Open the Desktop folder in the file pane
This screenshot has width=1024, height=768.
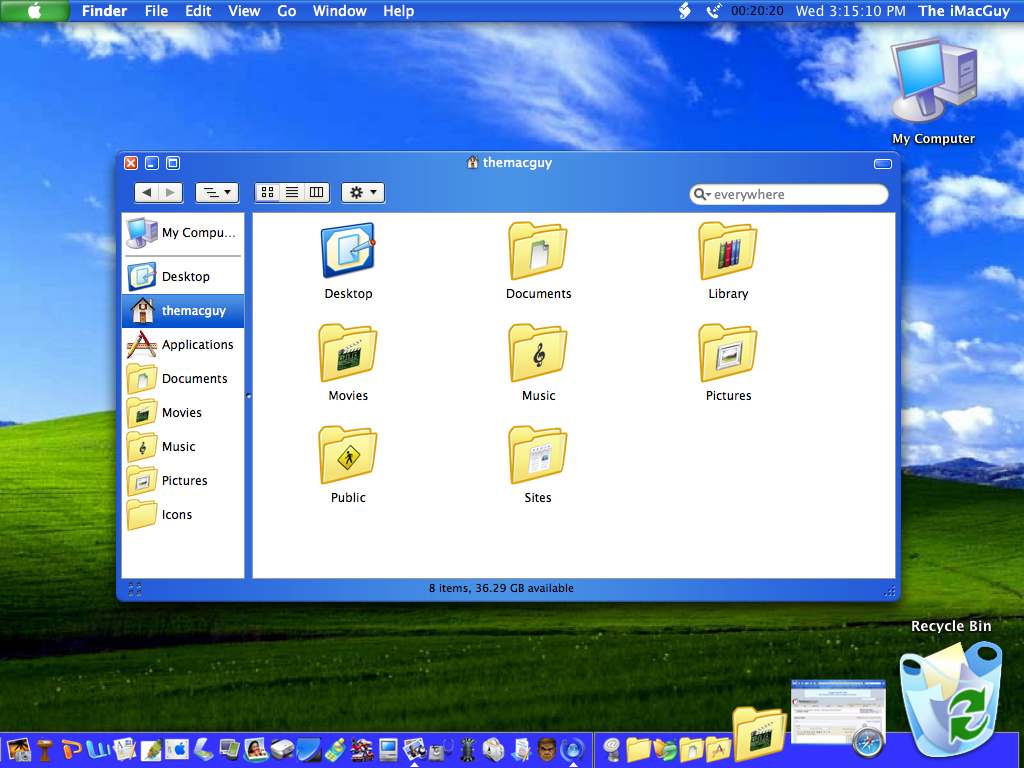[x=347, y=251]
